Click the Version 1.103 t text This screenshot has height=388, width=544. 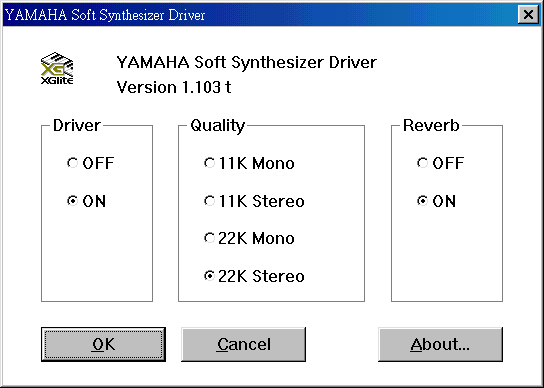(174, 87)
